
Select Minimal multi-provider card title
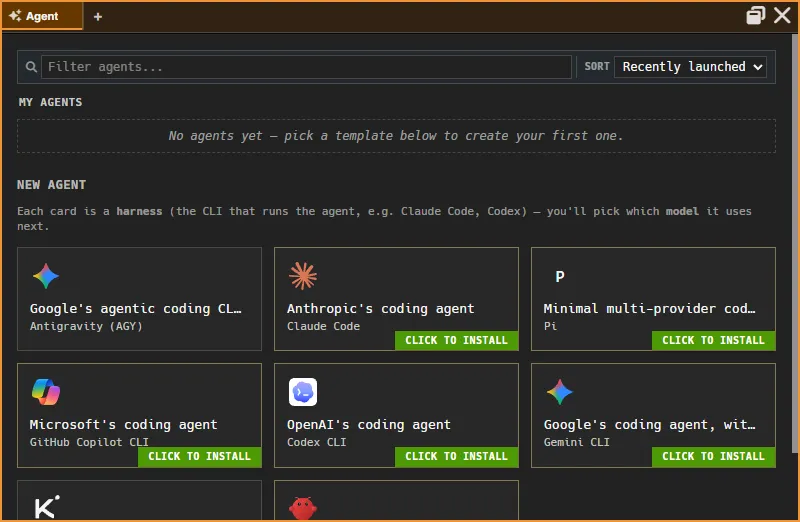coord(649,309)
